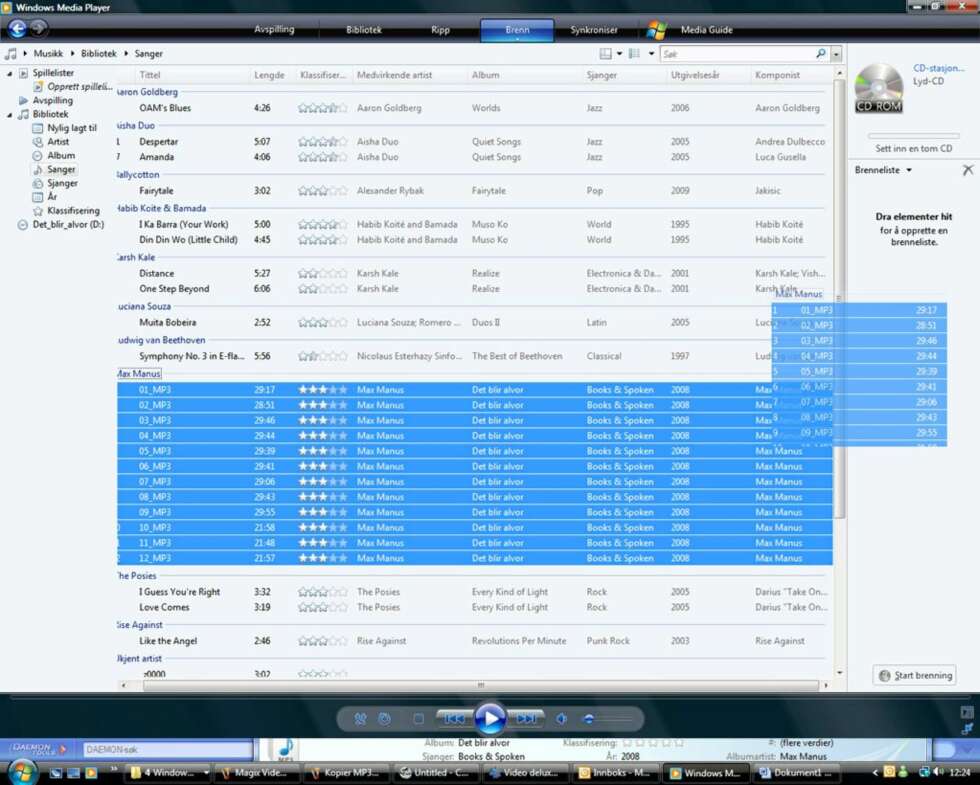Open the search options dropdown arrow
Screen dimensions: 980x785
[x=836, y=54]
